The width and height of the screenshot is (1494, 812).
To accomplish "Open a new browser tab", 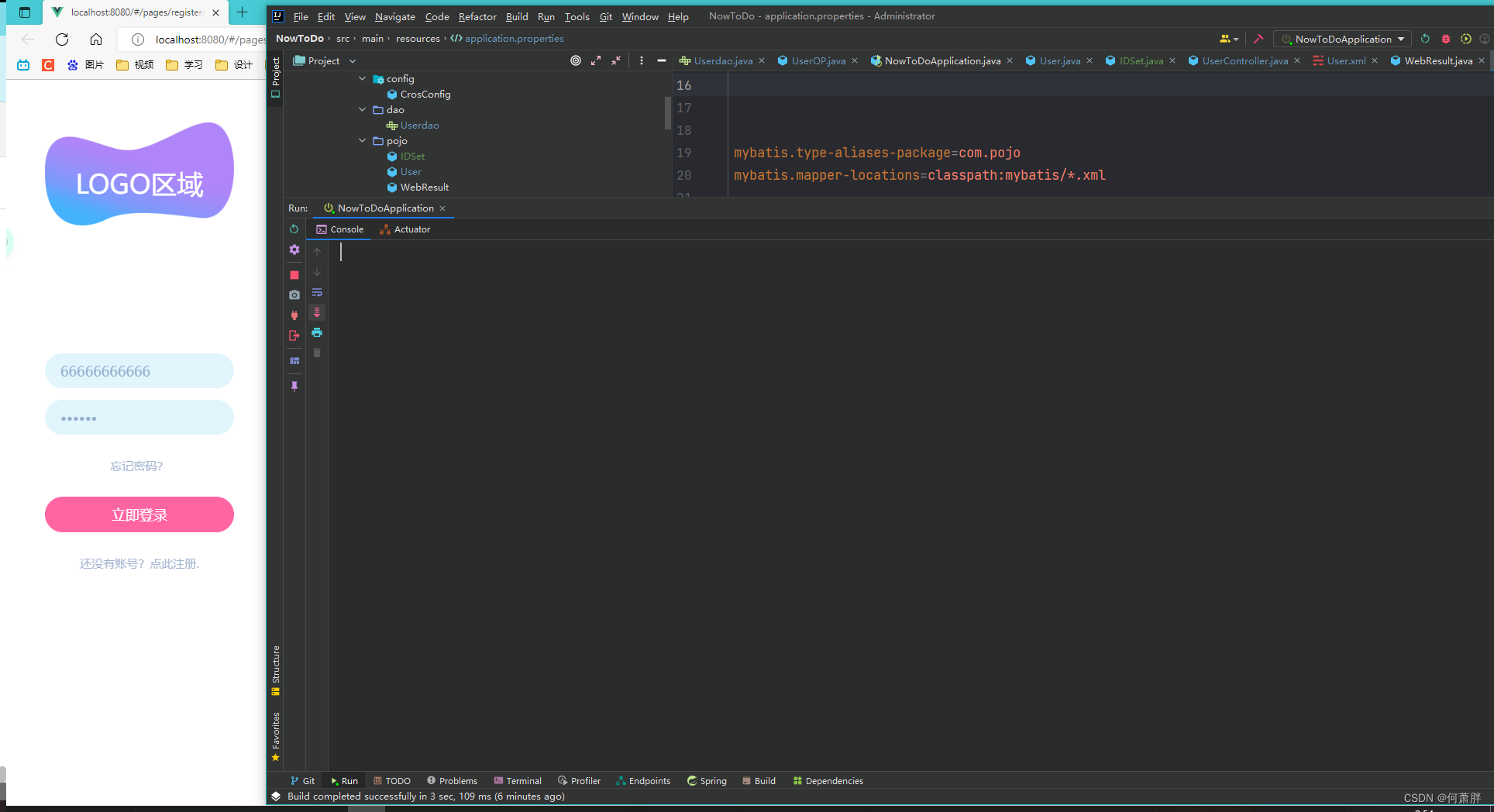I will (242, 12).
